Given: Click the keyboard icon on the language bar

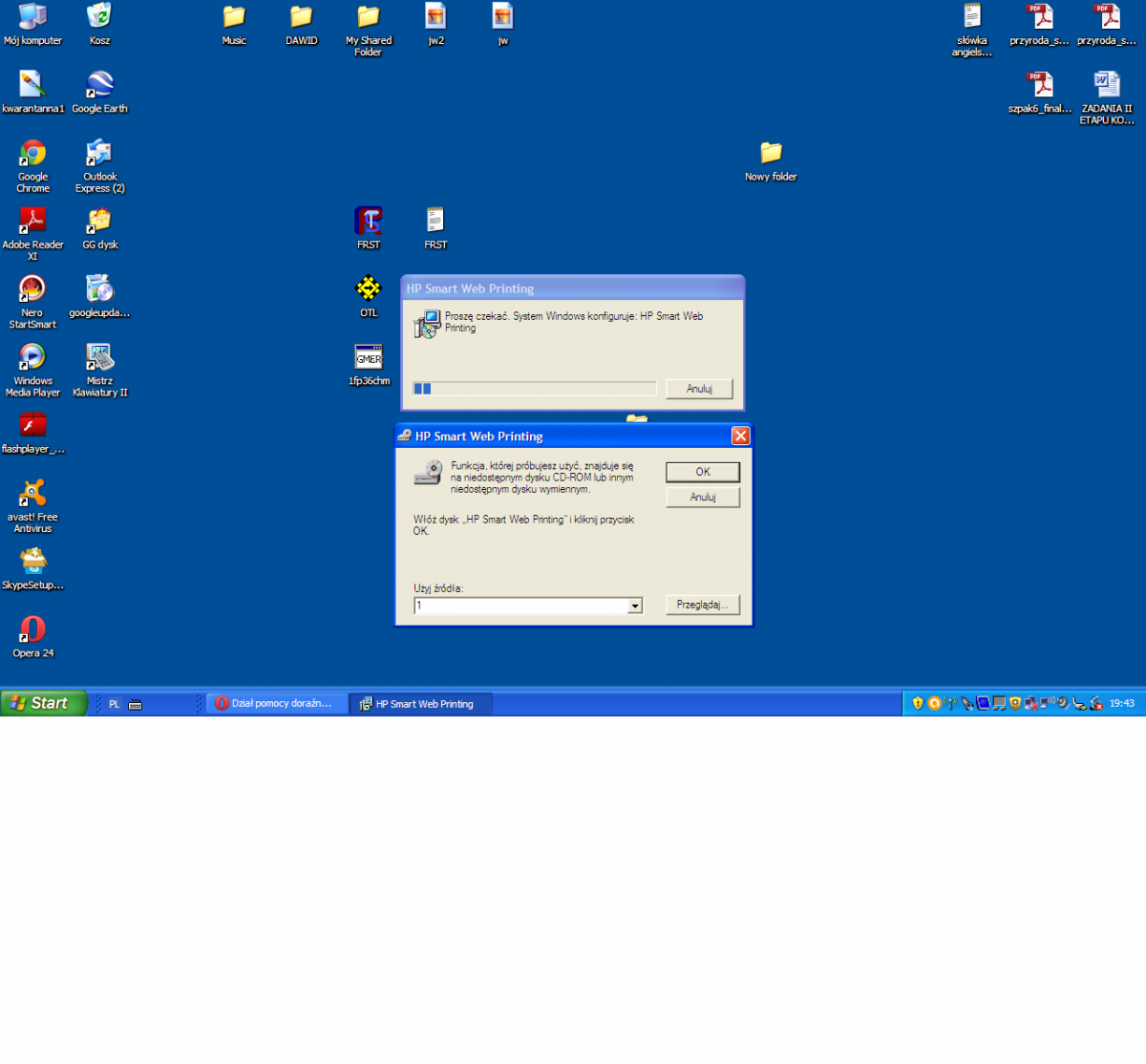Looking at the screenshot, I should click(136, 705).
